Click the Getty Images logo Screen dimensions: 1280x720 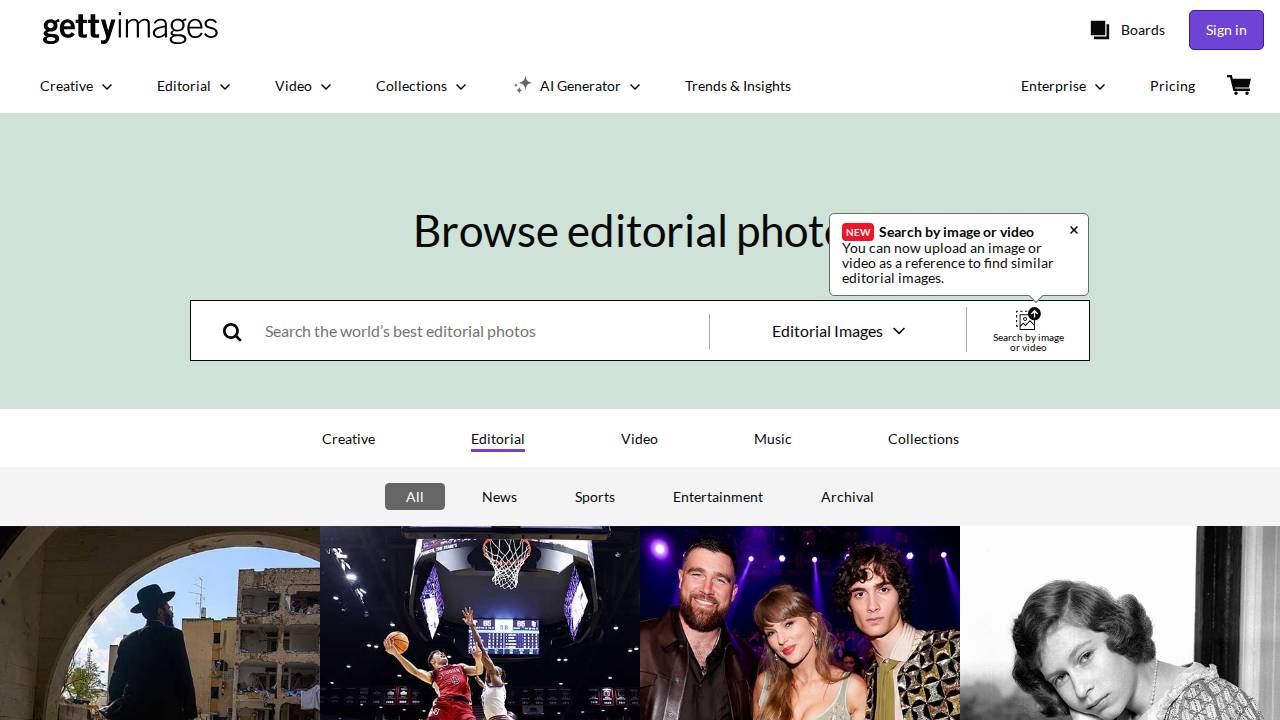click(130, 28)
